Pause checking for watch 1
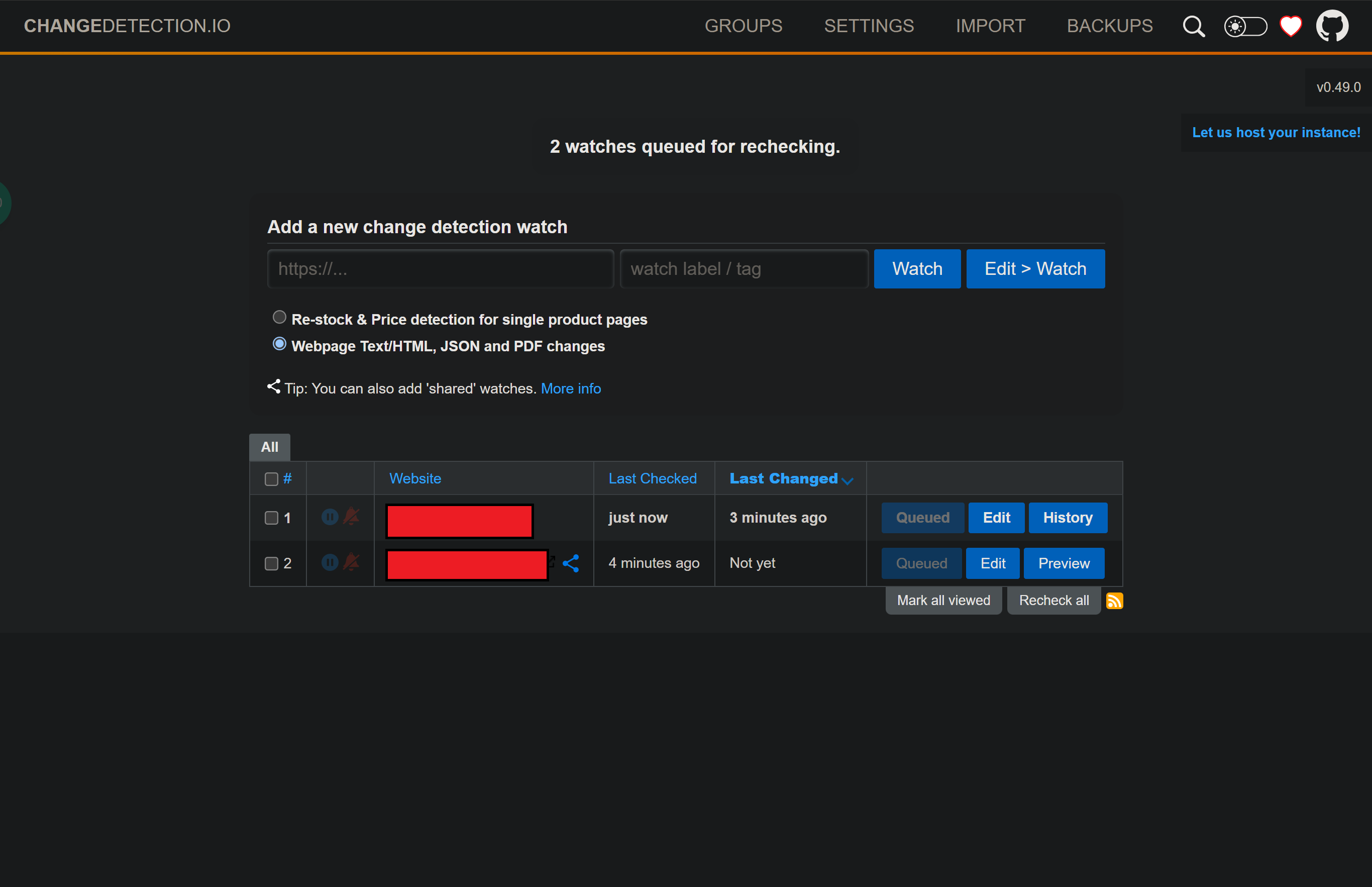The image size is (1372, 887). pyautogui.click(x=330, y=517)
